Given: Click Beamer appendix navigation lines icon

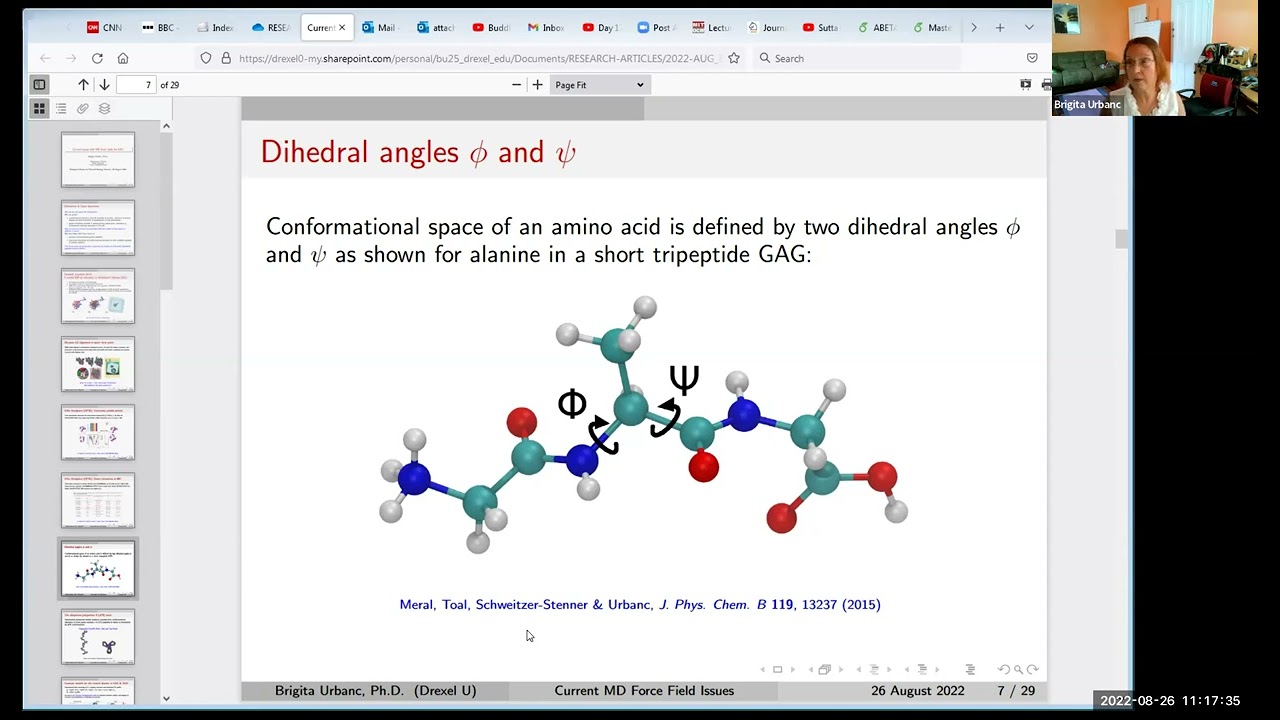Looking at the screenshot, I should coord(970,669).
